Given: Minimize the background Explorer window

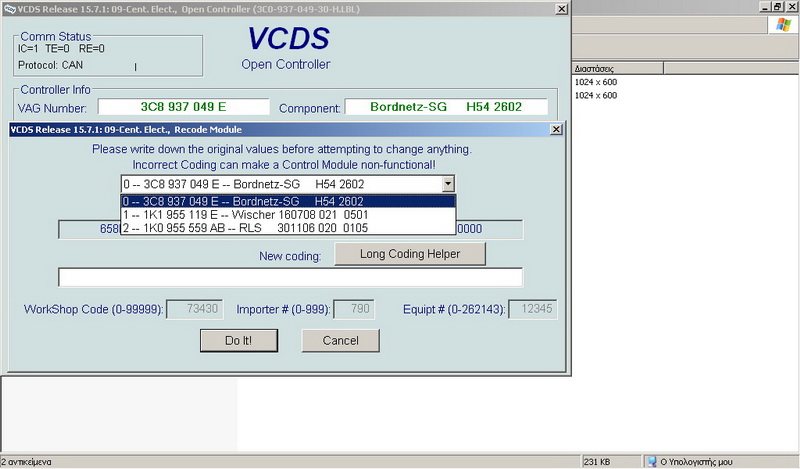Looking at the screenshot, I should 764,7.
